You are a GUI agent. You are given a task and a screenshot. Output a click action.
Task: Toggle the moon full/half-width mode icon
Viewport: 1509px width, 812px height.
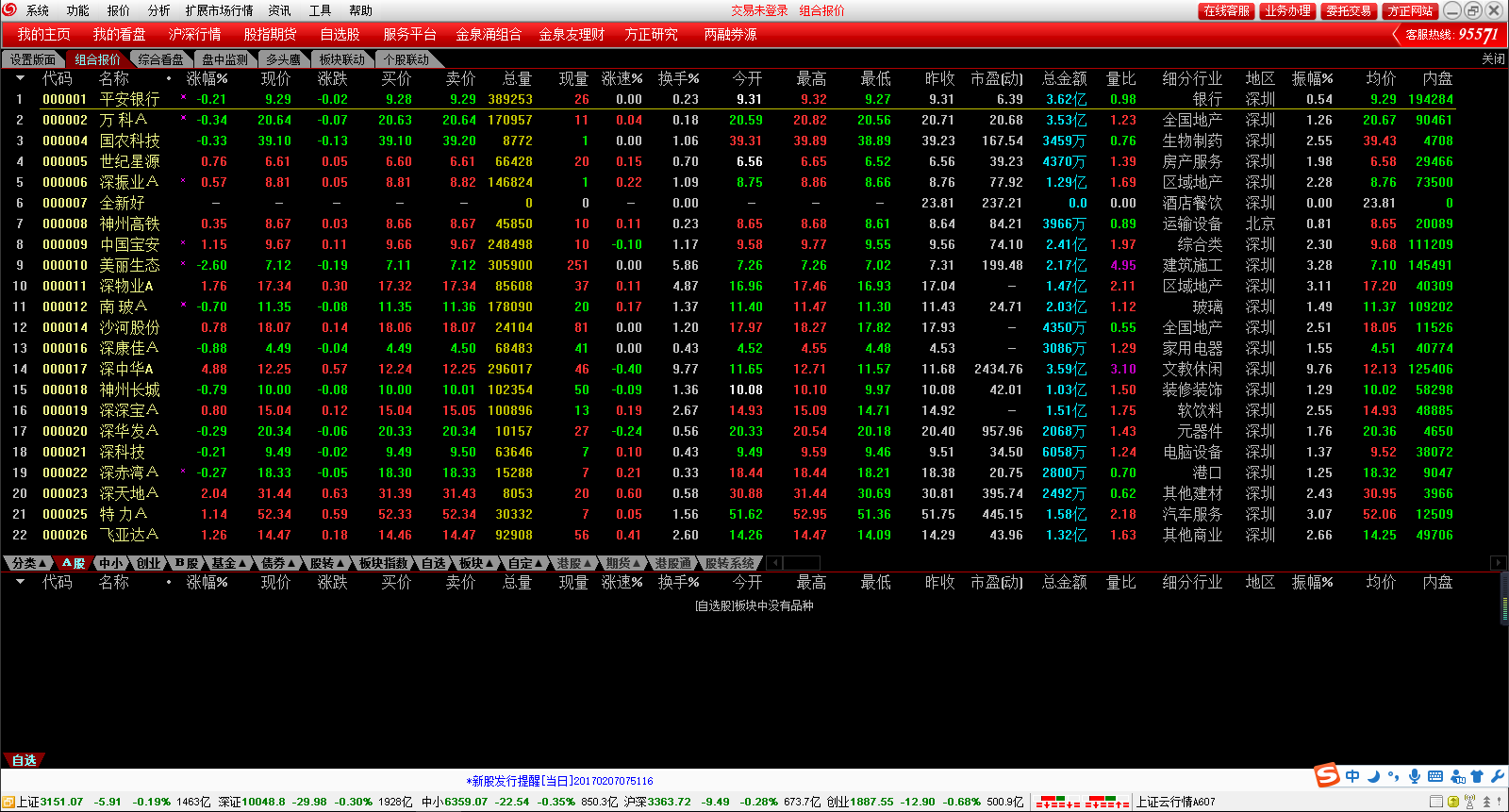pyautogui.click(x=1373, y=776)
